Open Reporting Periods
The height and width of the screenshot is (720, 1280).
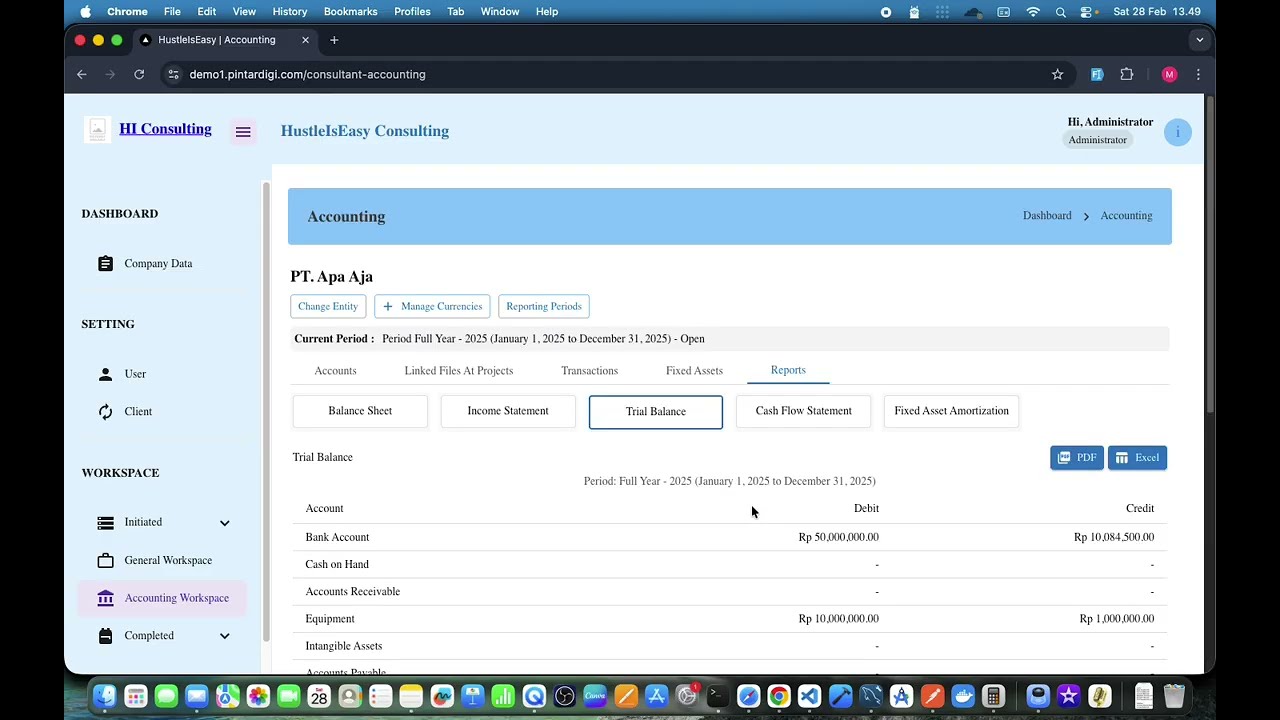tap(544, 307)
